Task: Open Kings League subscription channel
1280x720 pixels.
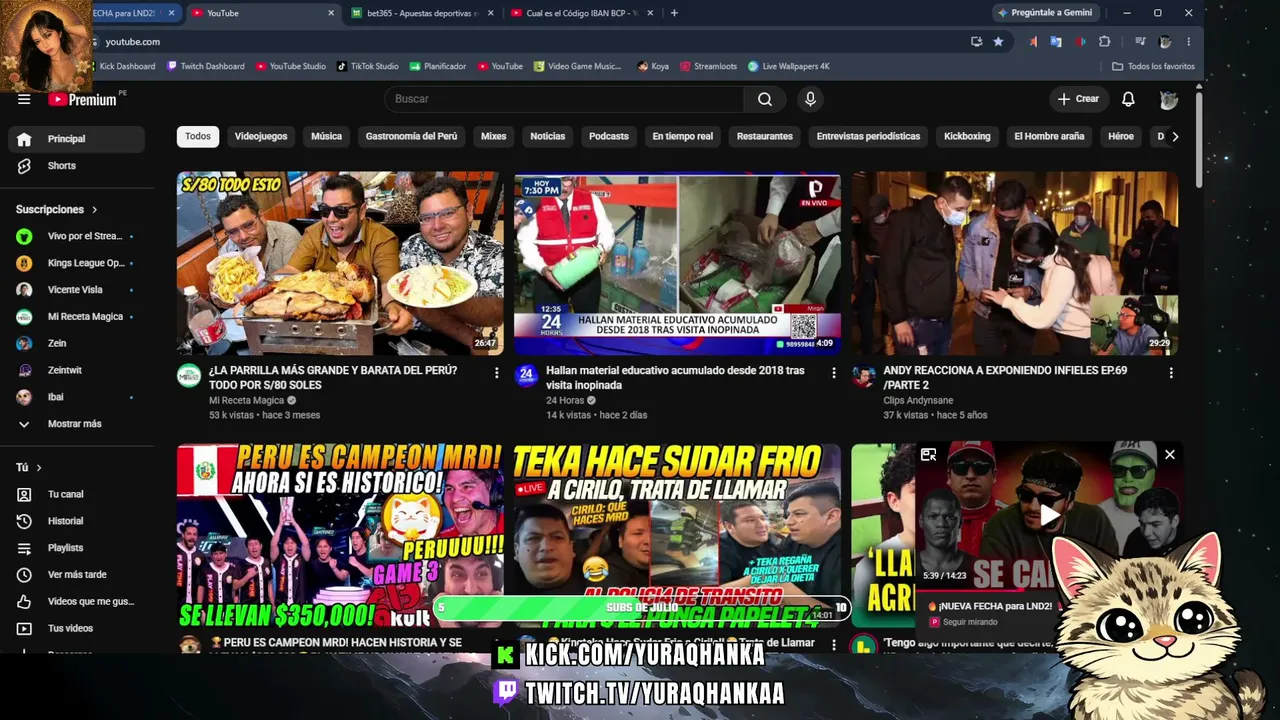Action: click(76, 264)
